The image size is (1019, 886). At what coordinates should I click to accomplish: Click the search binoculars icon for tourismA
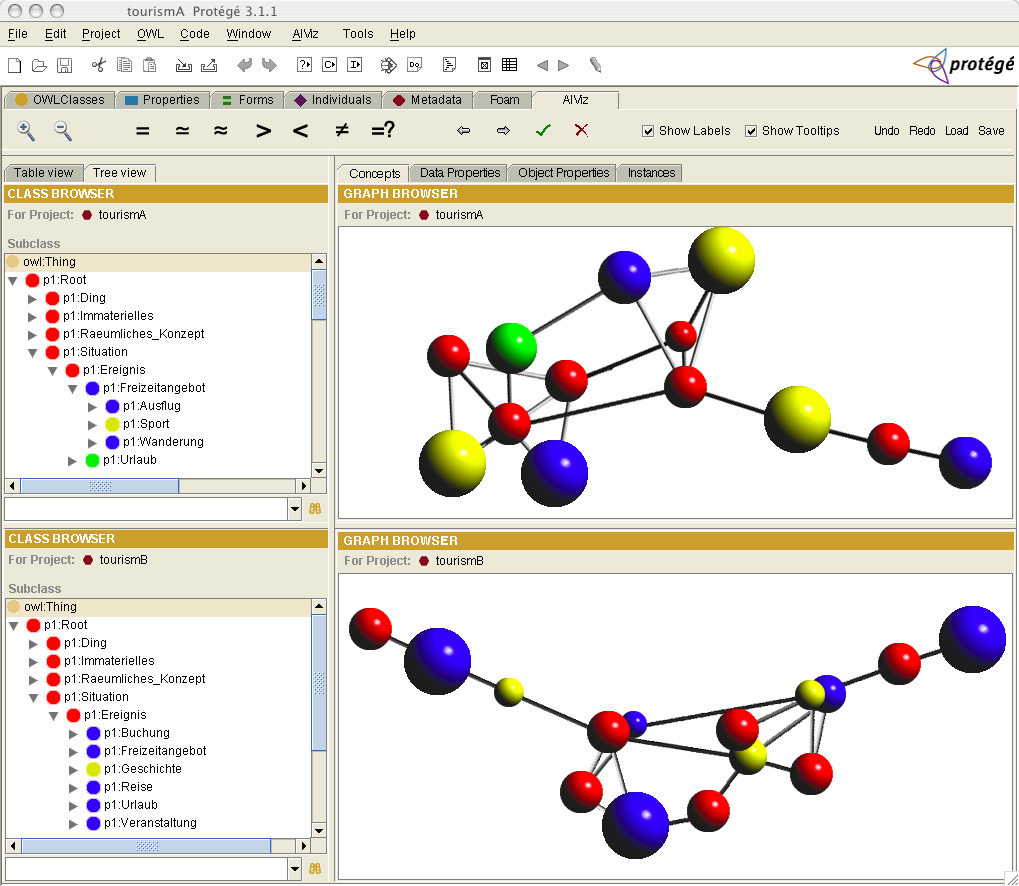coord(315,509)
